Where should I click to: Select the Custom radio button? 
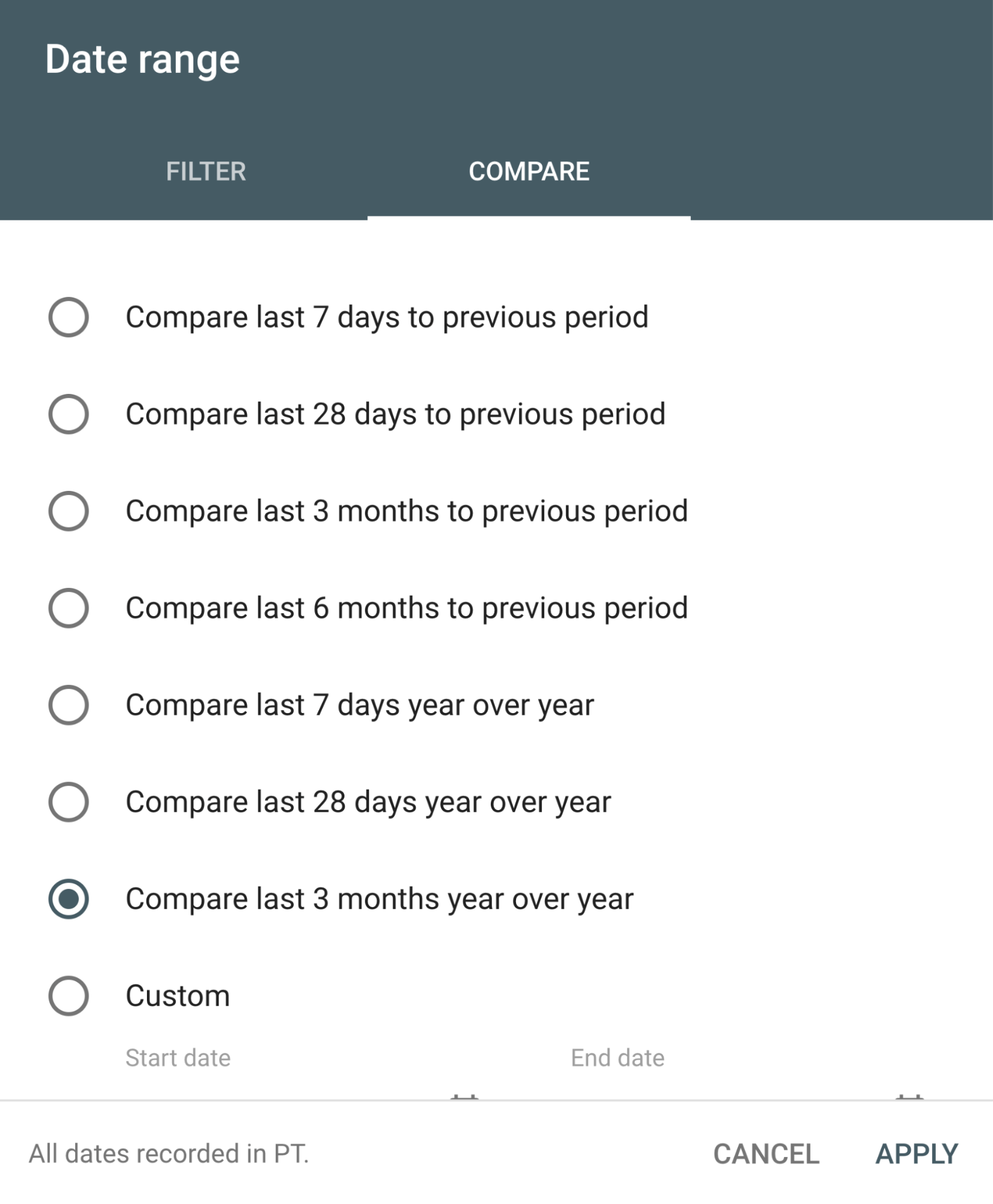click(x=69, y=996)
